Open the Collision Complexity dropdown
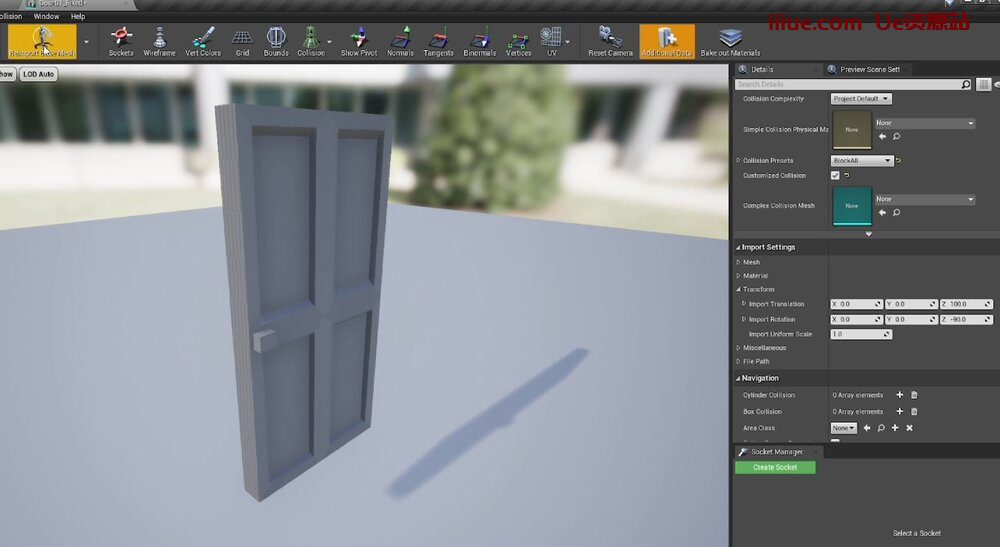This screenshot has height=547, width=1000. click(x=860, y=99)
